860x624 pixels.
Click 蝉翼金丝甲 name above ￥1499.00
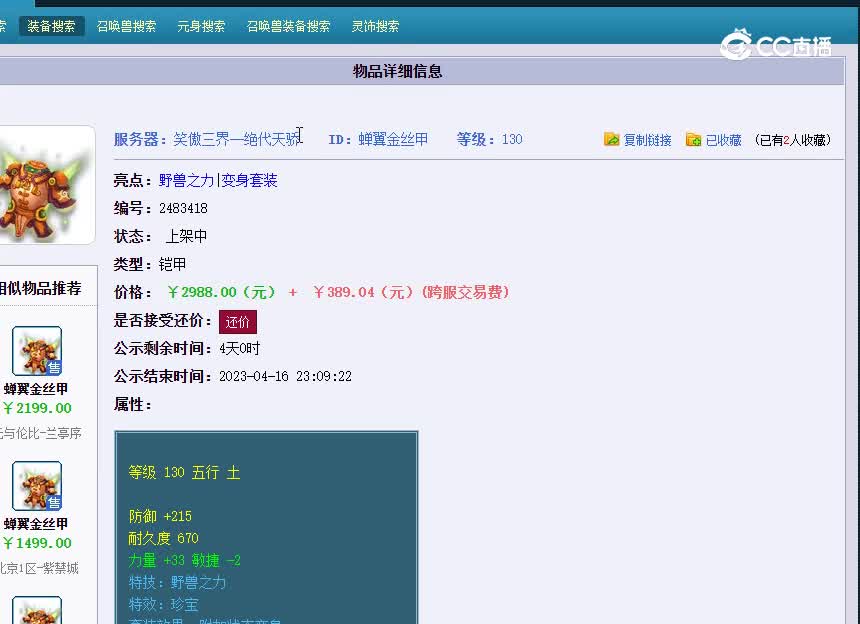(36, 524)
